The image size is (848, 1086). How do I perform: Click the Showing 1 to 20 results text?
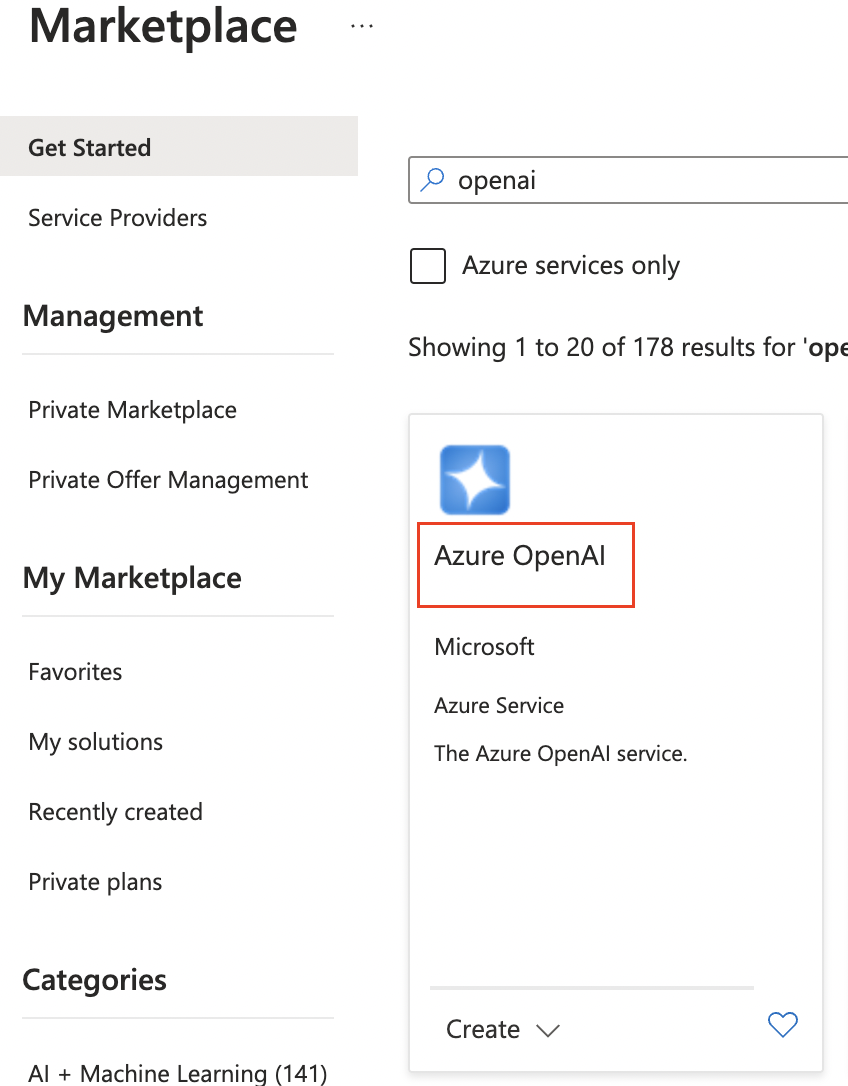click(x=627, y=348)
